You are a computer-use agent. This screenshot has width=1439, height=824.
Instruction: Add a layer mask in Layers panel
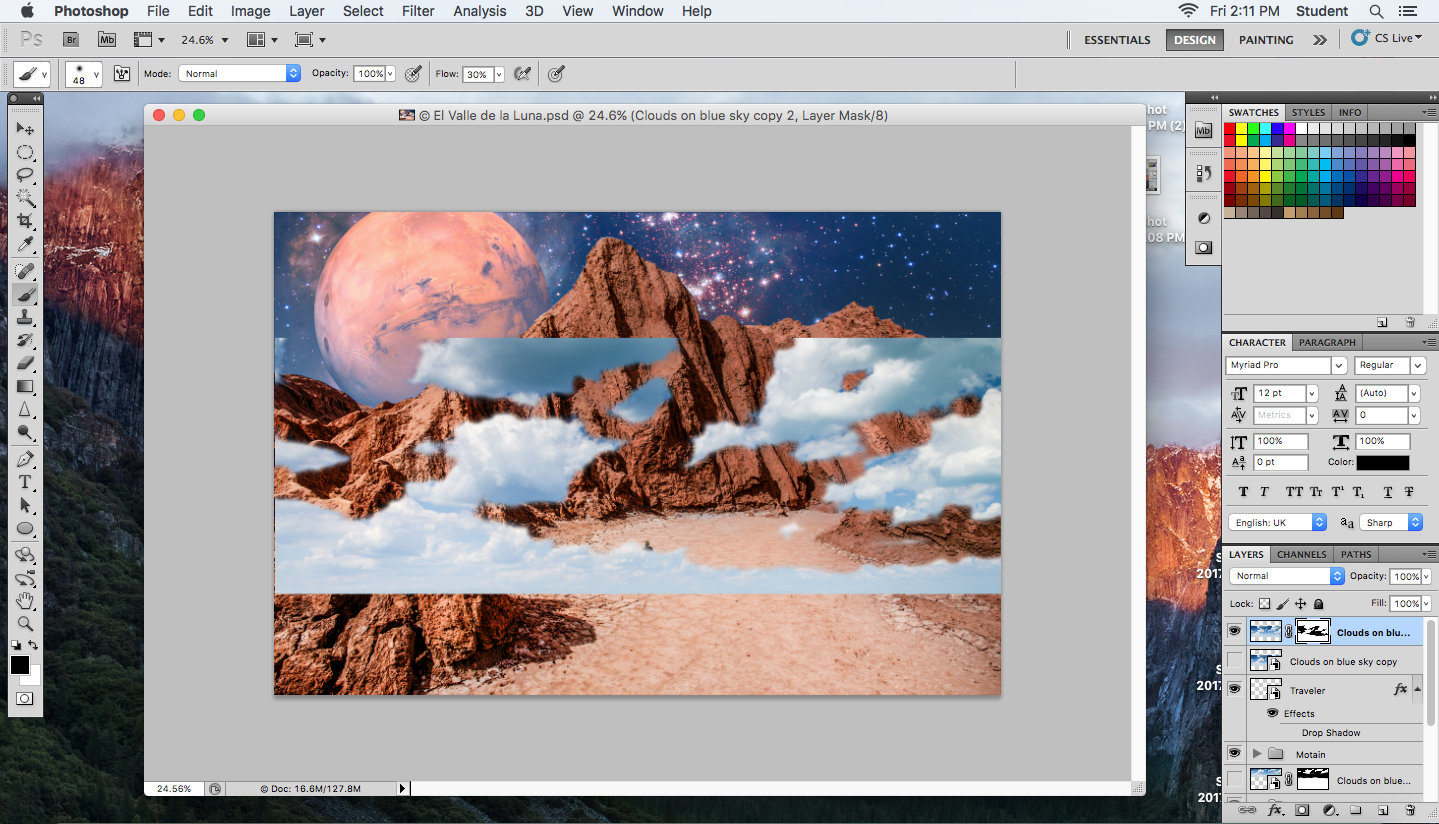click(1302, 810)
